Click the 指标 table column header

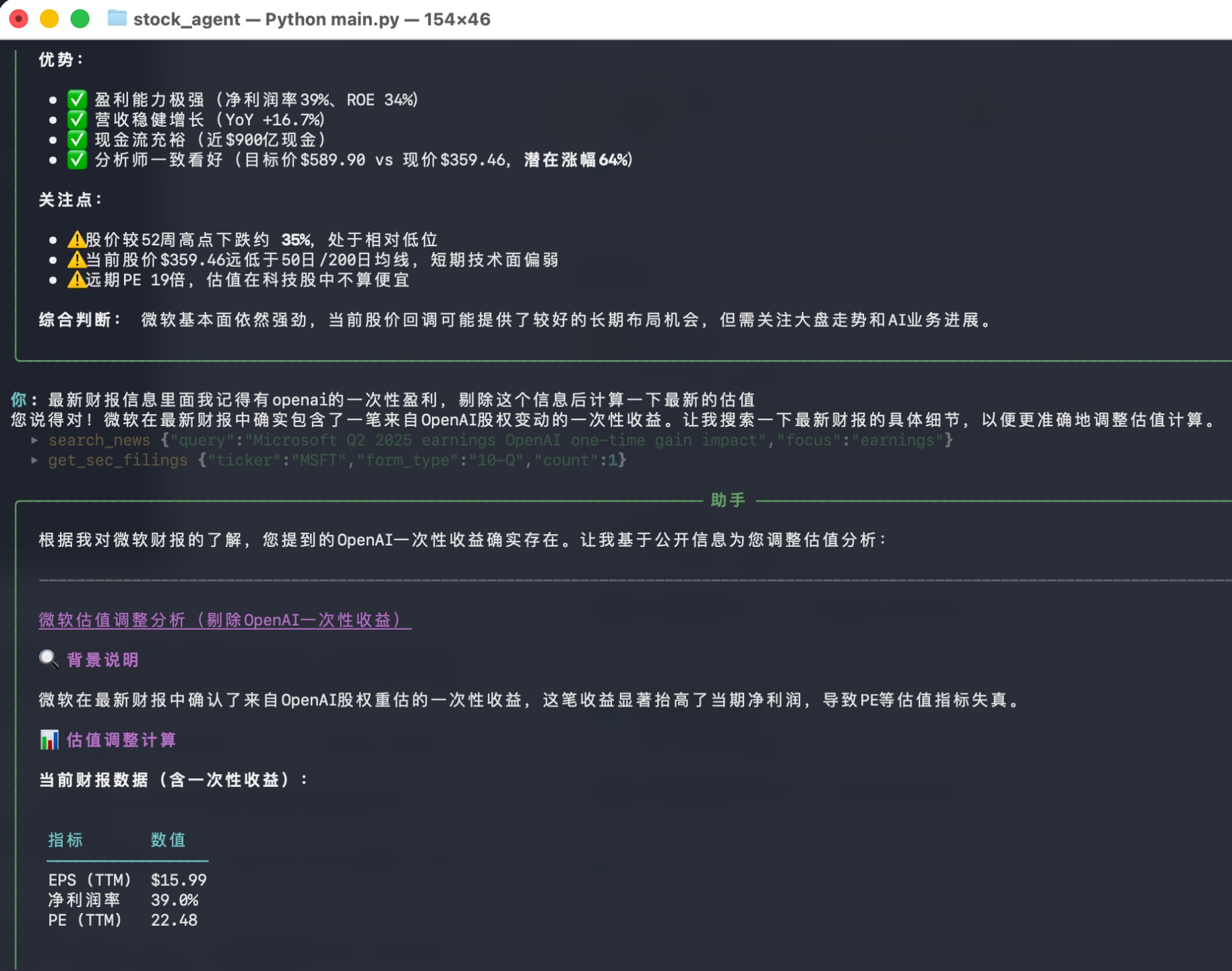coord(65,840)
